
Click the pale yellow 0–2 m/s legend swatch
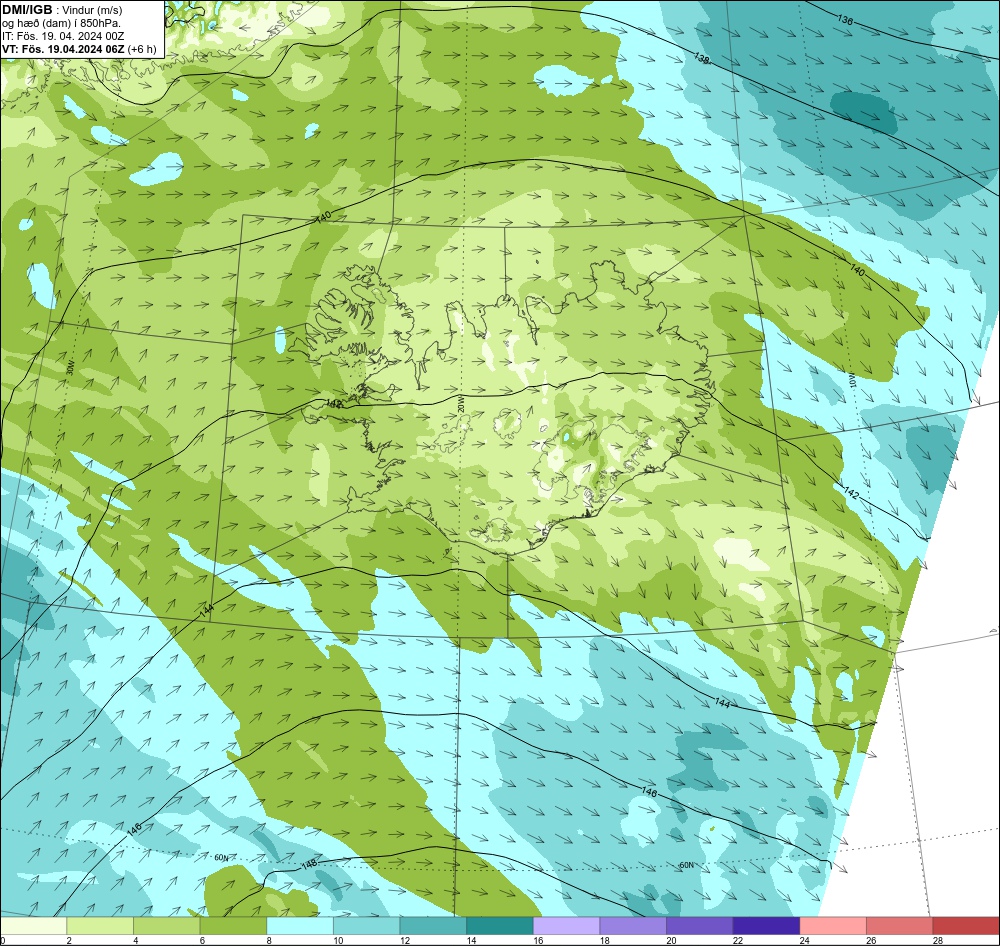[x=33, y=926]
